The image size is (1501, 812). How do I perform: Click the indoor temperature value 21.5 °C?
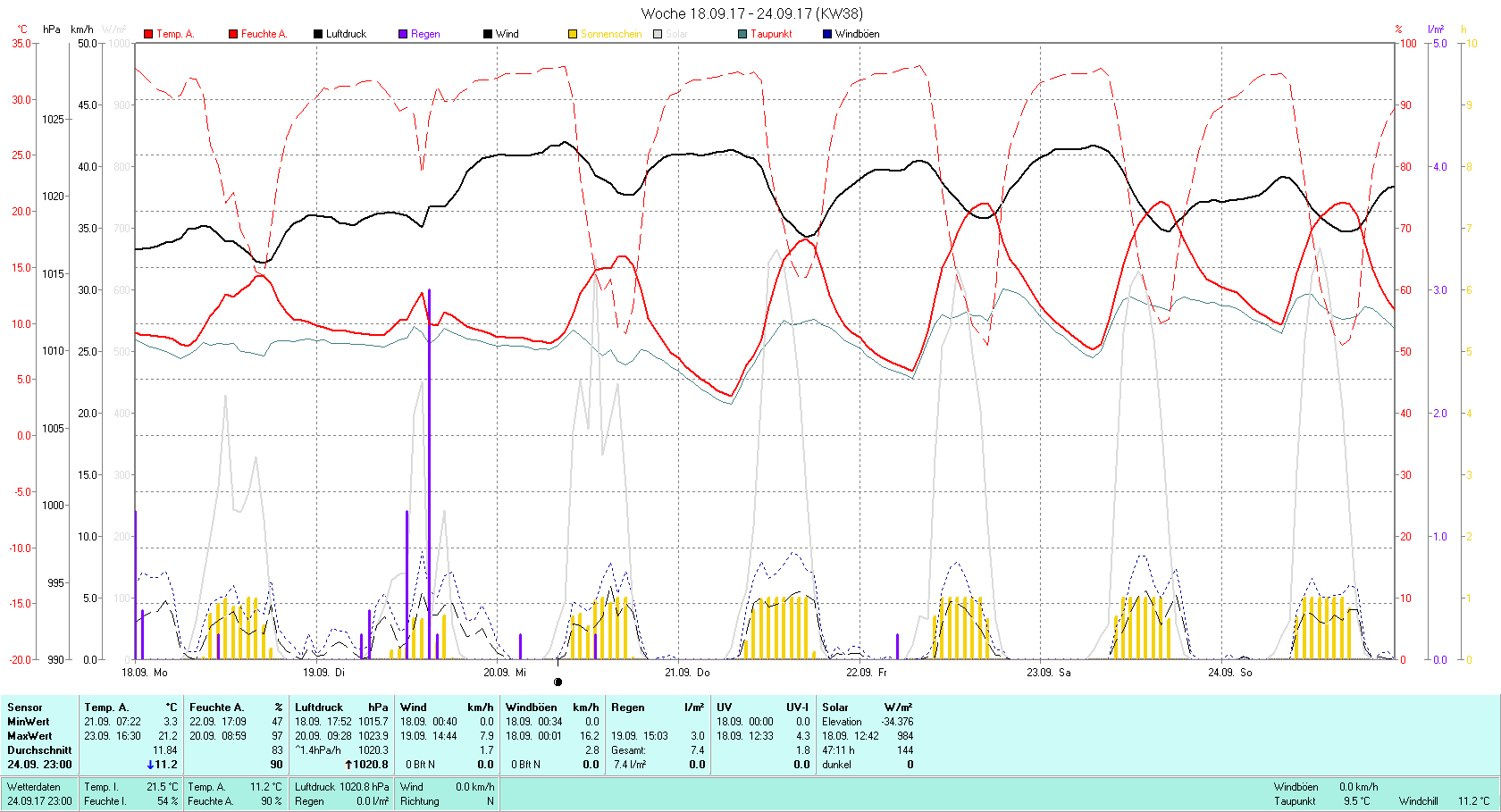[x=163, y=787]
